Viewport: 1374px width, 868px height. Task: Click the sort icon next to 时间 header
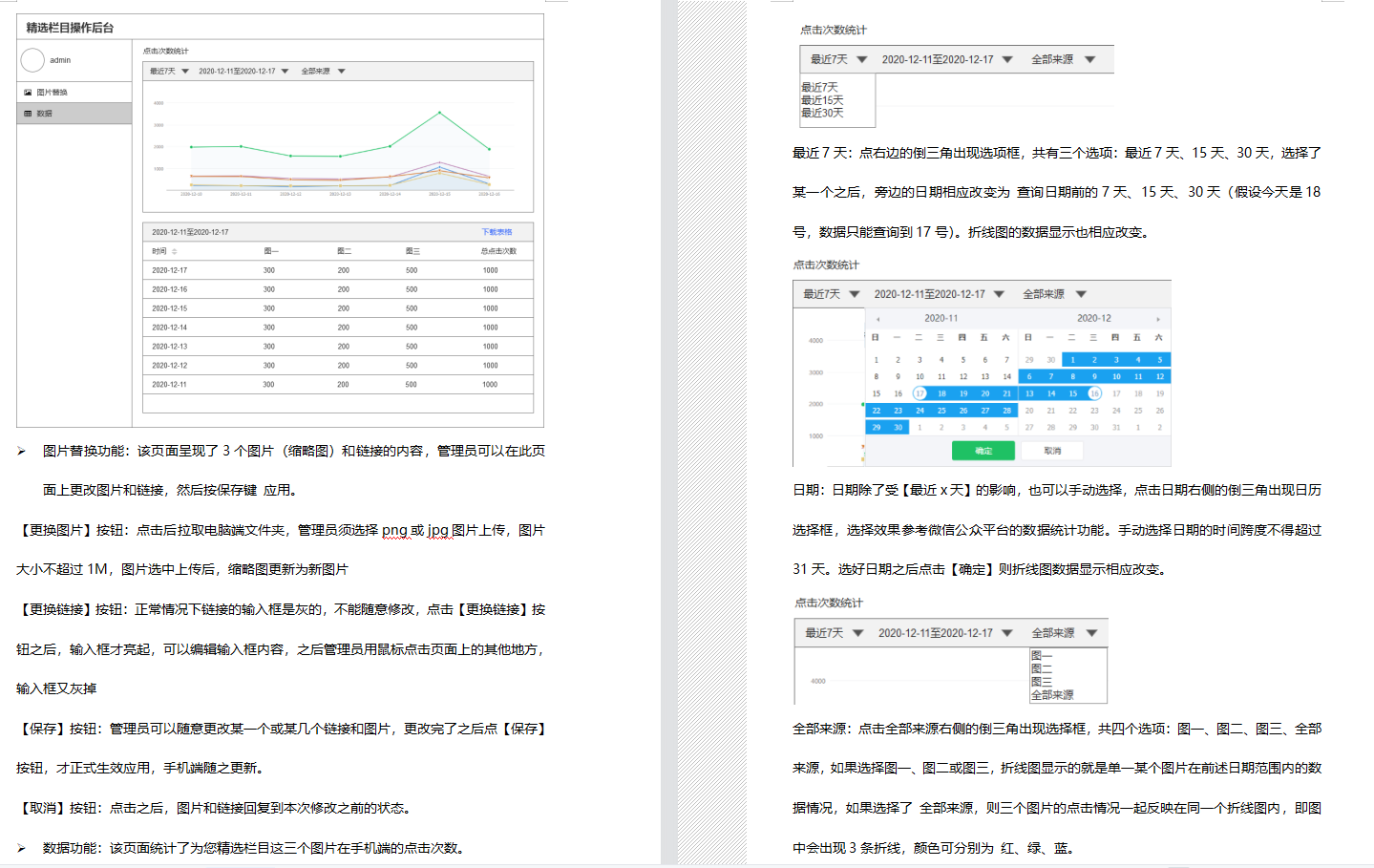point(175,251)
